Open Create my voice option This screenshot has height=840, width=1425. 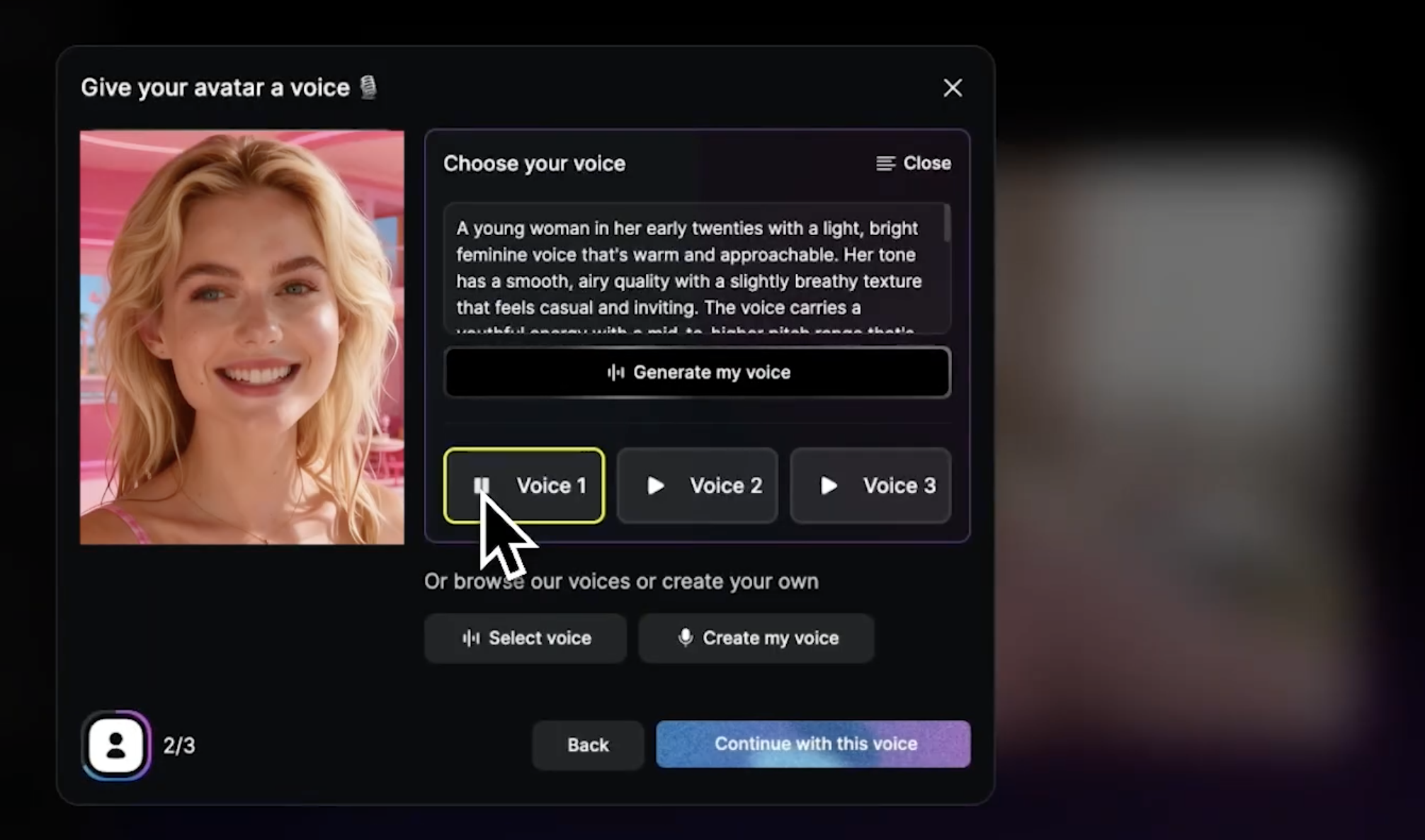pos(756,638)
